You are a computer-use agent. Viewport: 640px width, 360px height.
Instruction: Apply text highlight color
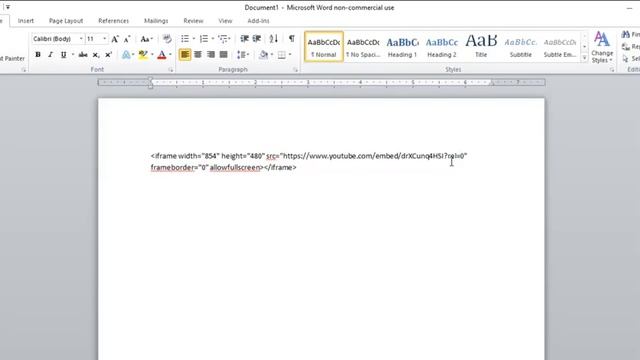click(143, 55)
